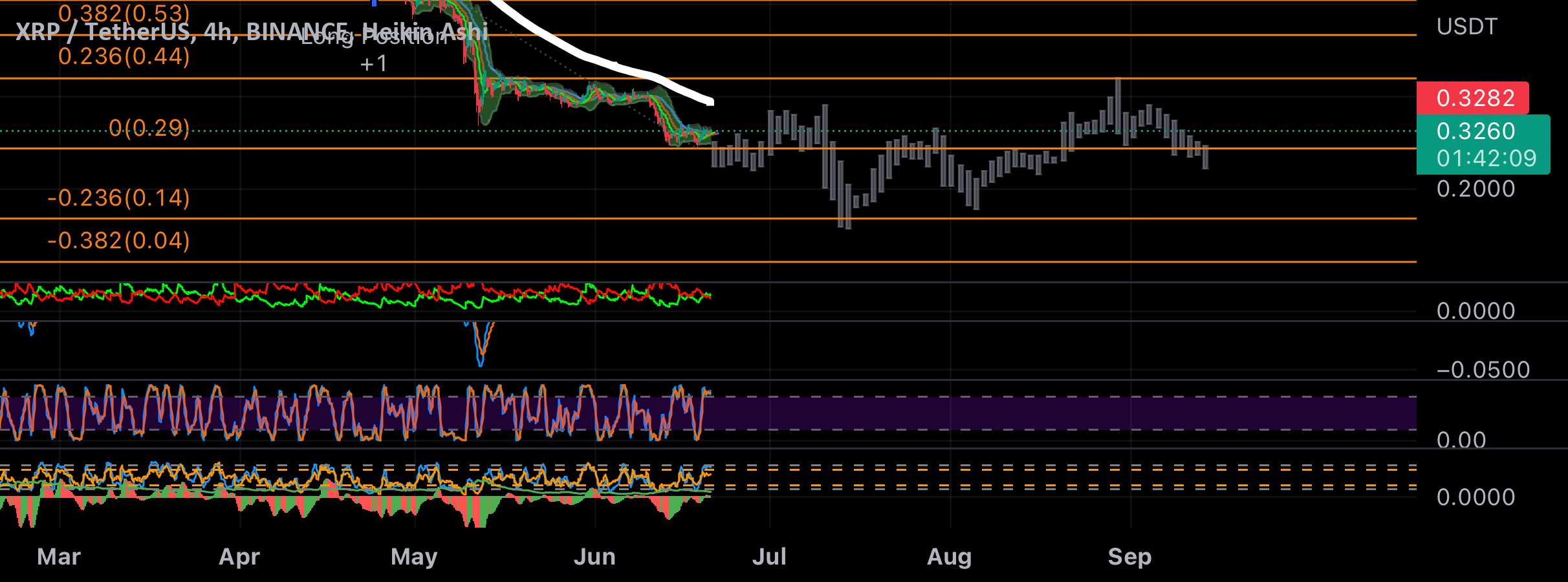
Task: Click the Apr label on time axis
Action: 239,557
